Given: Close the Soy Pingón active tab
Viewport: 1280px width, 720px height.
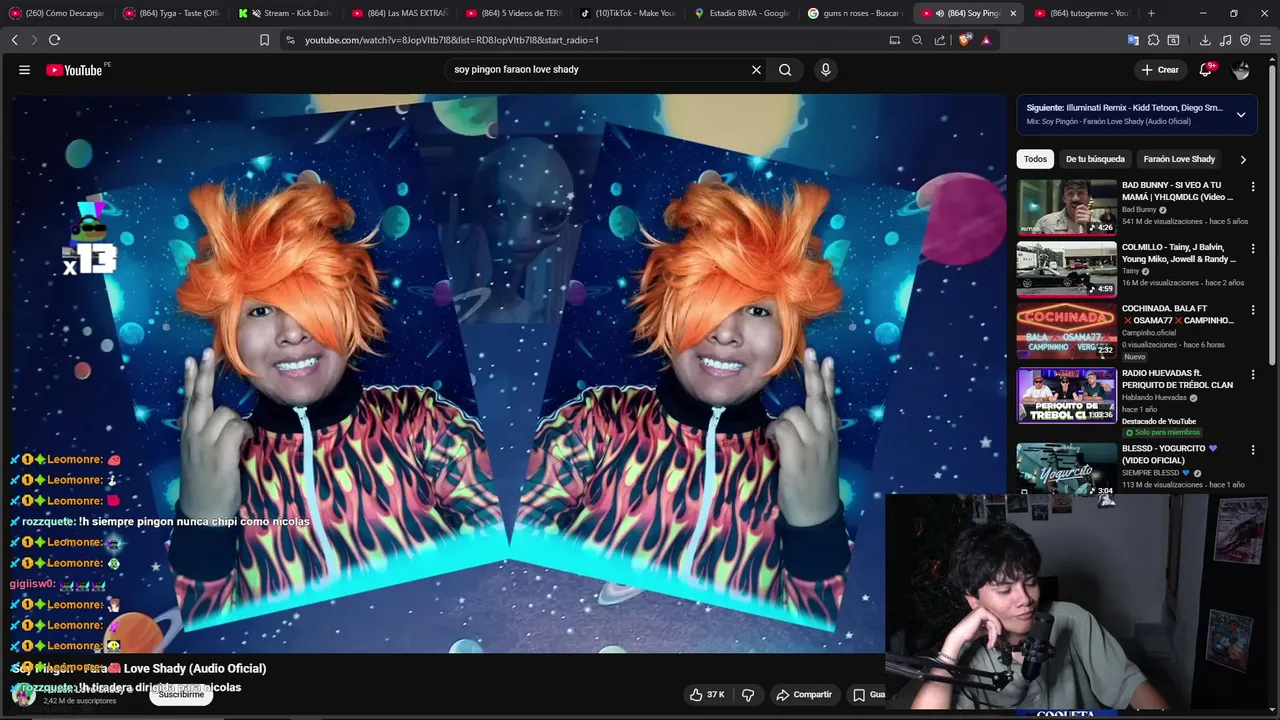Looking at the screenshot, I should click(1013, 13).
